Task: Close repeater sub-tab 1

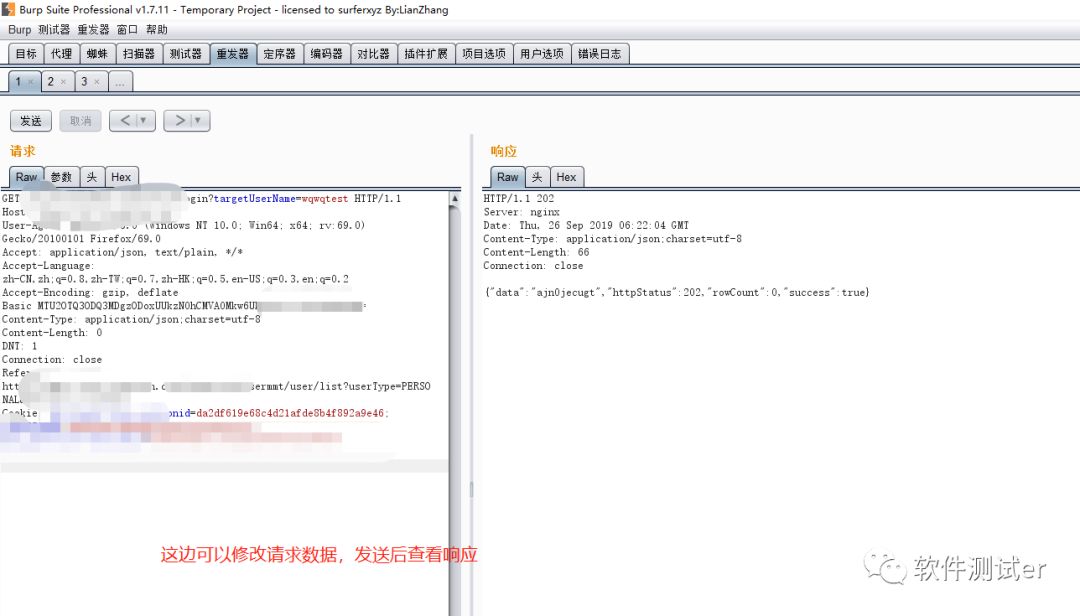Action: (x=30, y=82)
